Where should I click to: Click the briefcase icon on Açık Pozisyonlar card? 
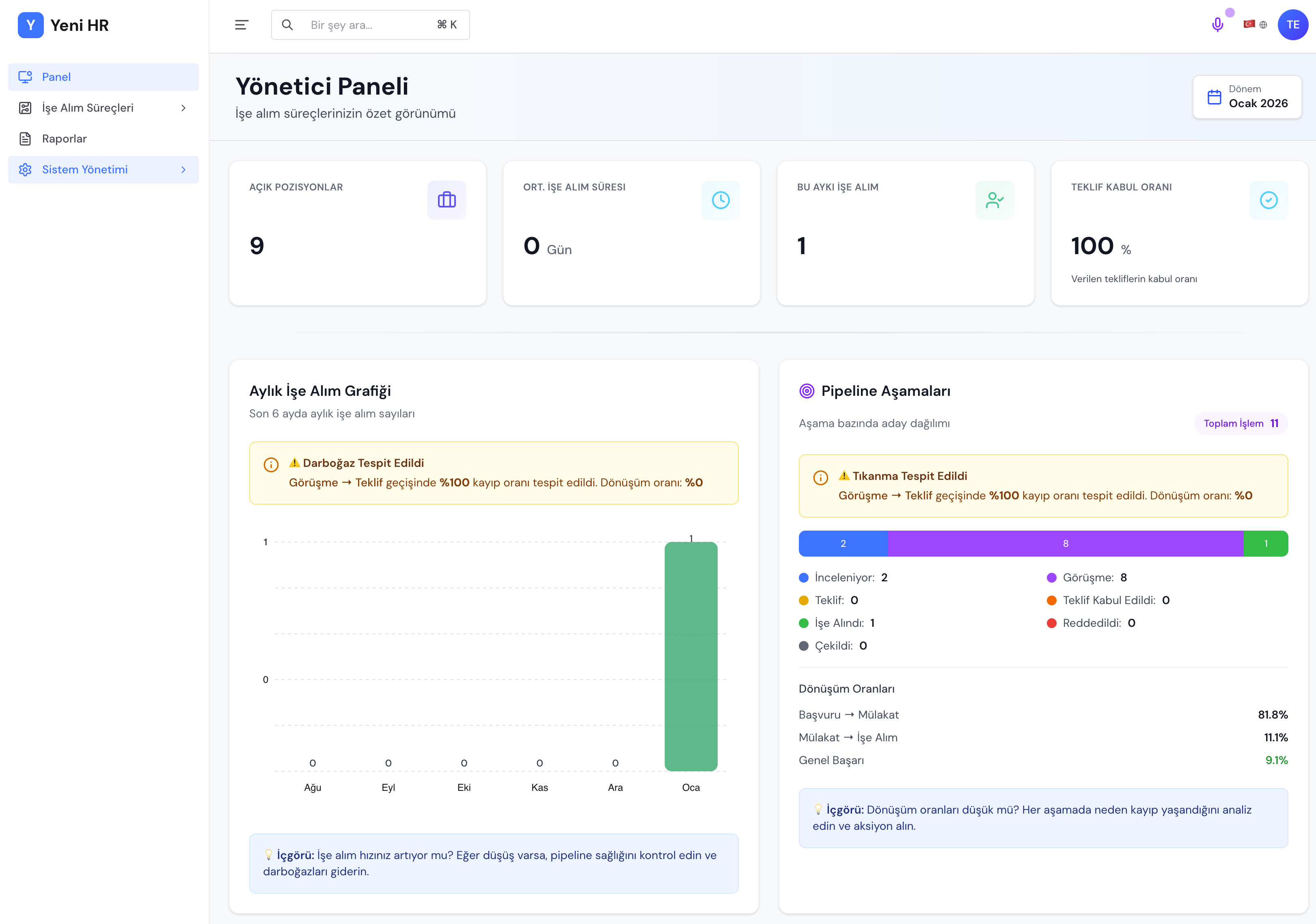click(x=447, y=200)
